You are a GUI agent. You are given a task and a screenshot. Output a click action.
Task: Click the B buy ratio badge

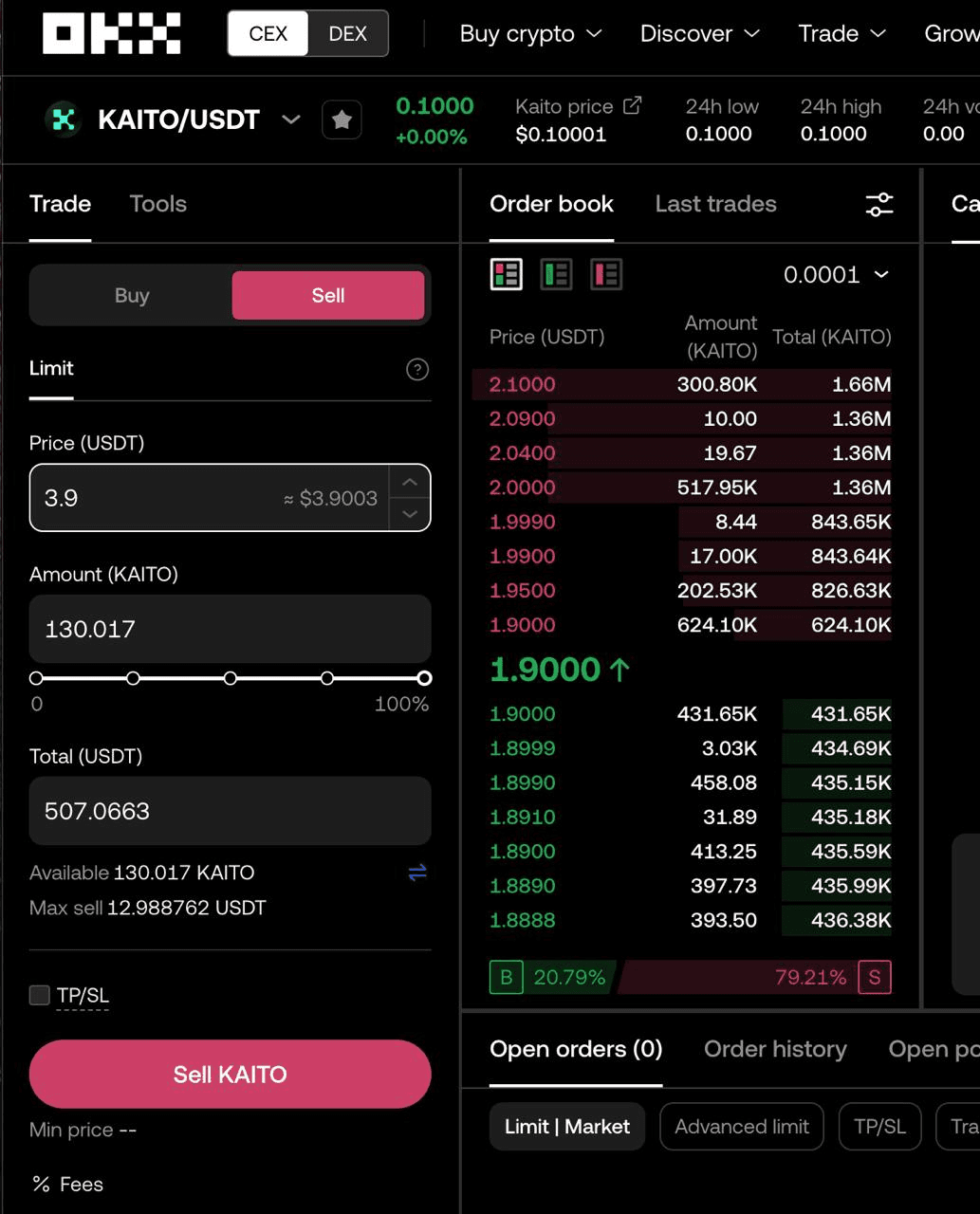[507, 977]
